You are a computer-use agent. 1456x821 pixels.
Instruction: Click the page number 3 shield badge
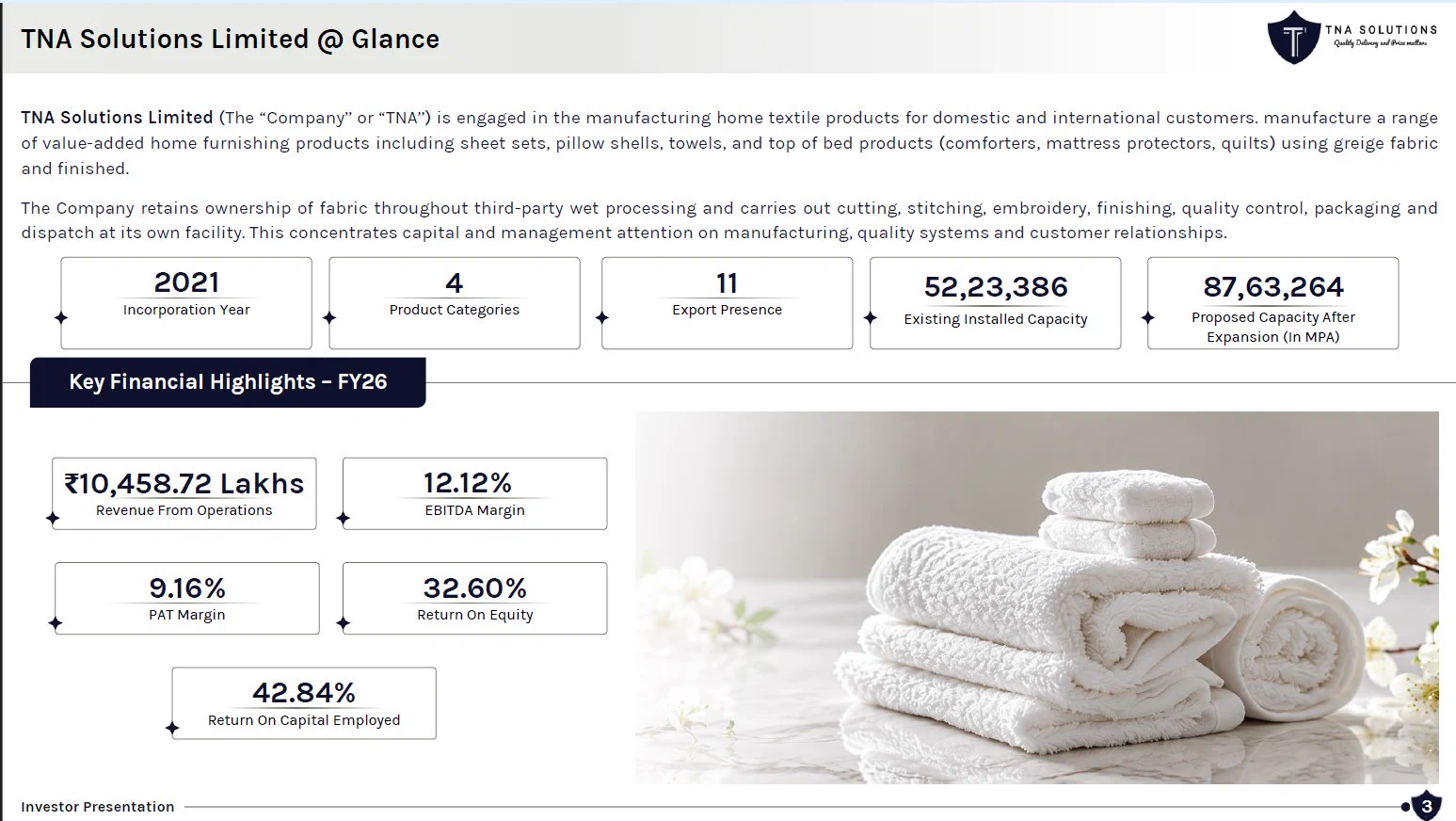pyautogui.click(x=1427, y=806)
